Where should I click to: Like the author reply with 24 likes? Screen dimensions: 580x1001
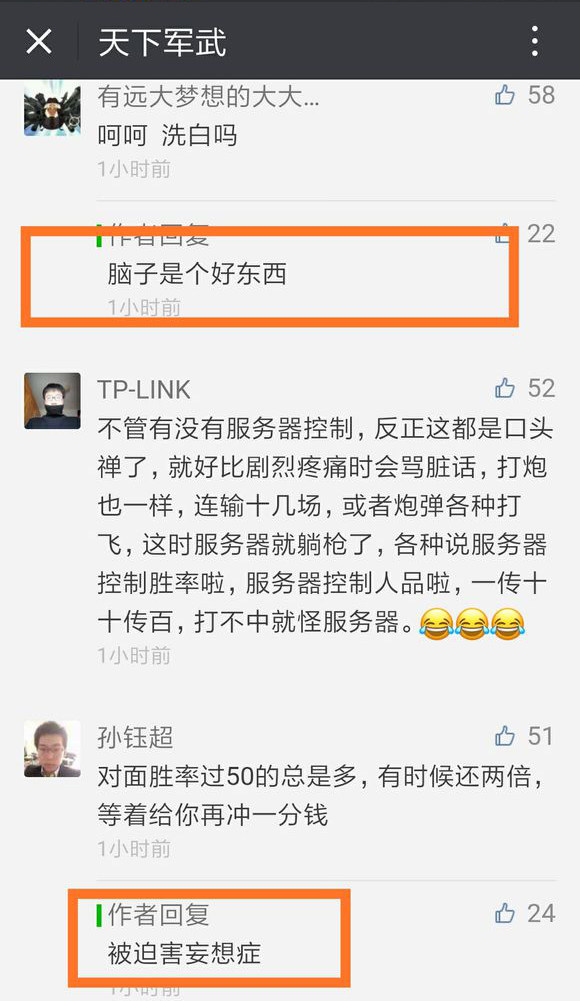505,914
